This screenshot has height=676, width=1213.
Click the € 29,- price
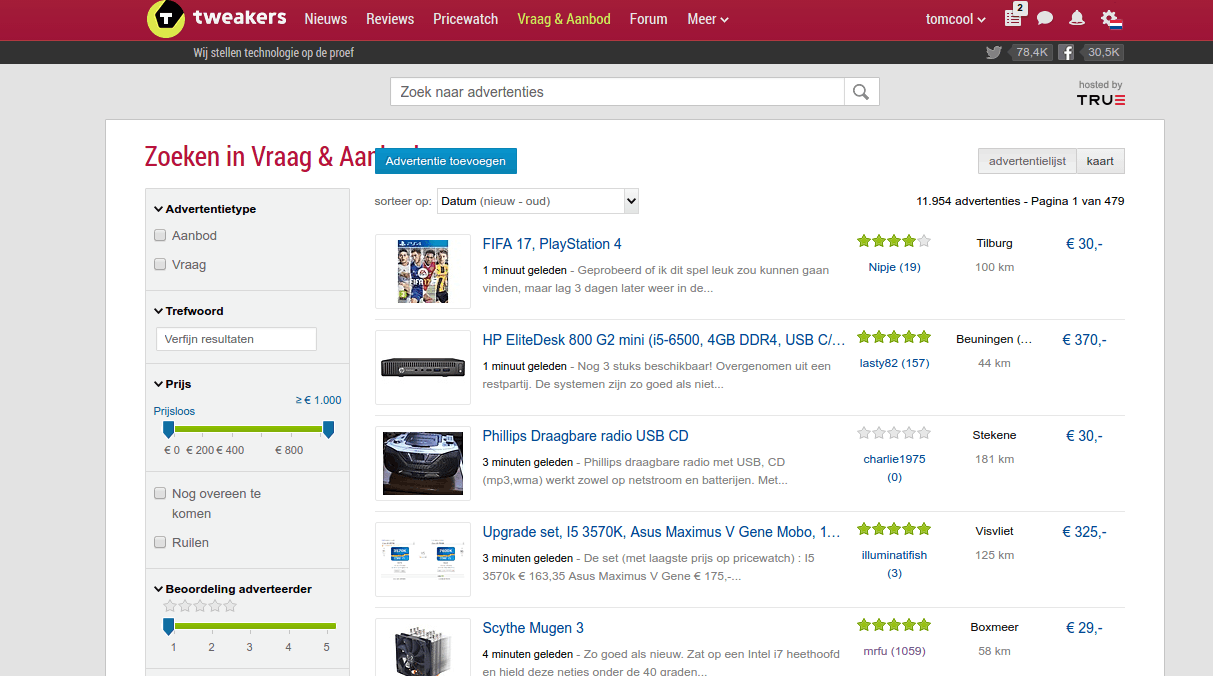click(x=1084, y=628)
